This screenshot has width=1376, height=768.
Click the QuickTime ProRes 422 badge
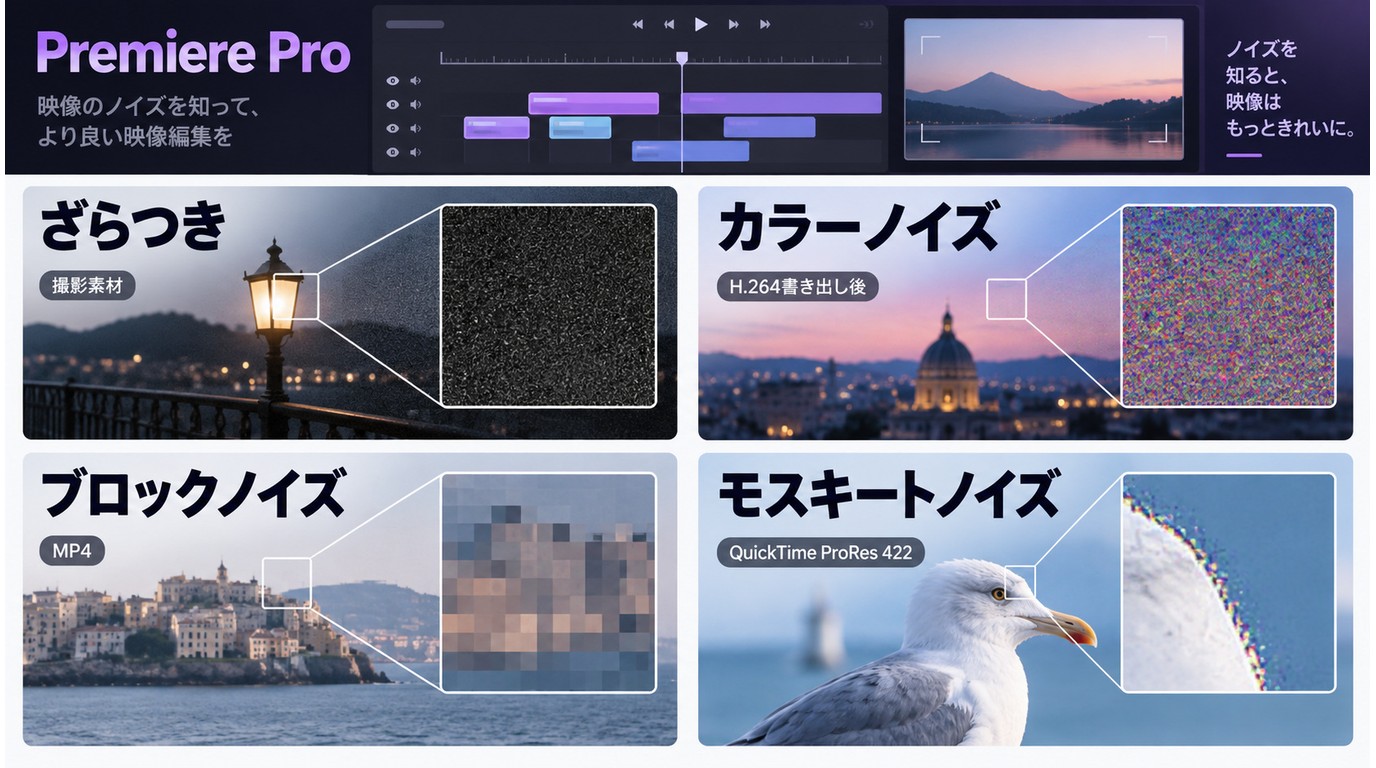[x=820, y=552]
